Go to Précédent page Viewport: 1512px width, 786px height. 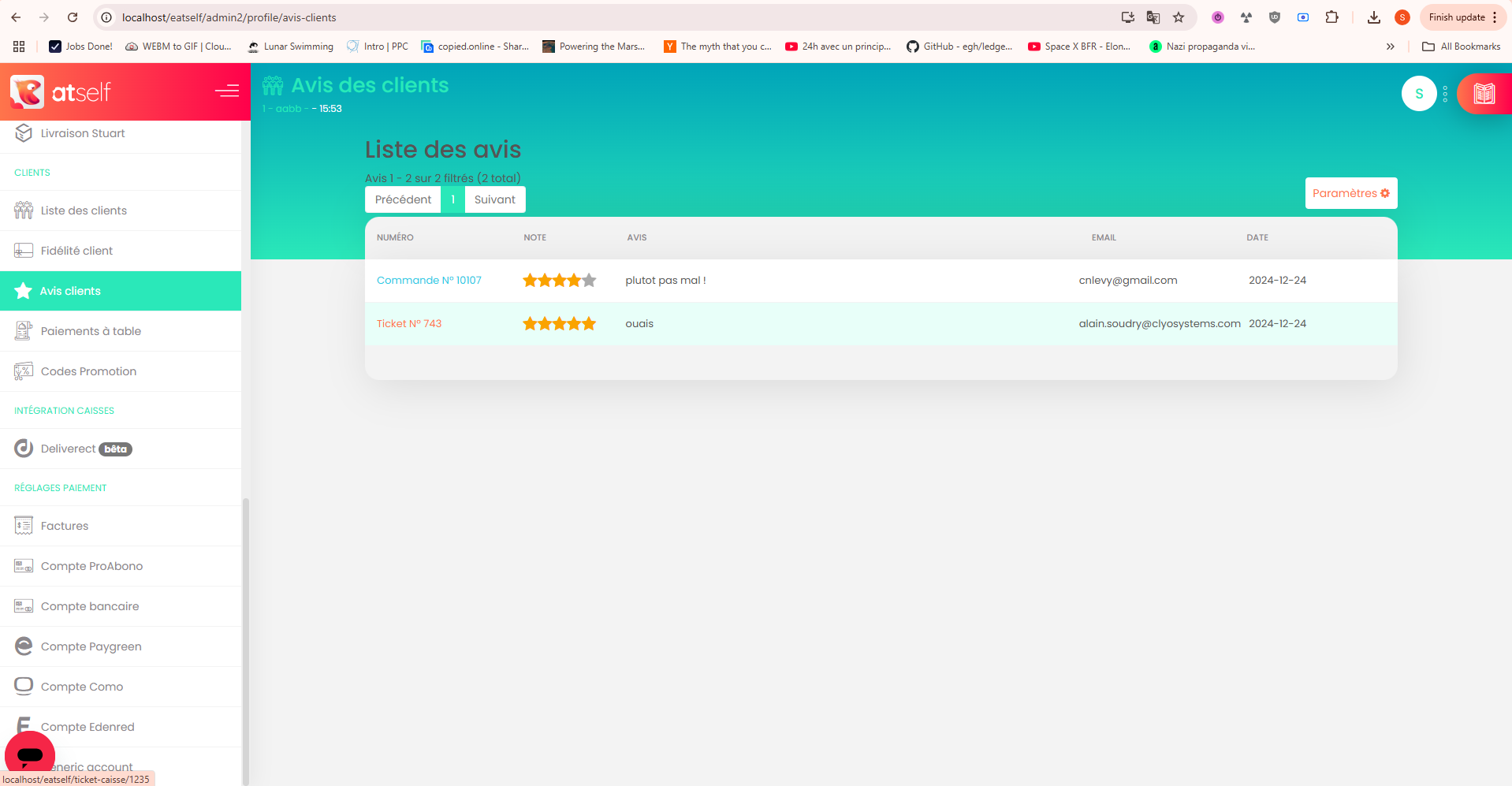click(x=403, y=199)
